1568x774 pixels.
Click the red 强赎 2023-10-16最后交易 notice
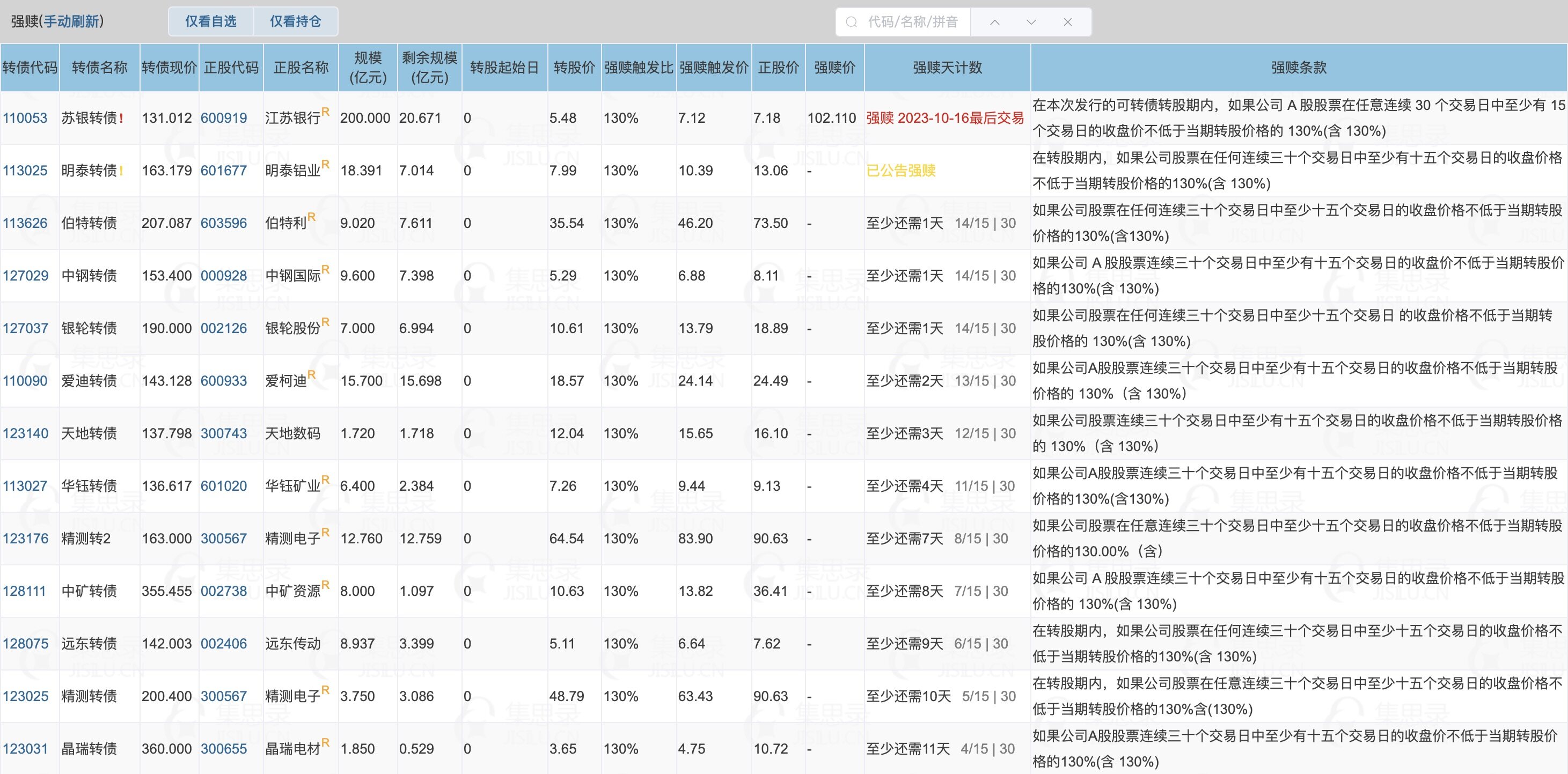[943, 117]
